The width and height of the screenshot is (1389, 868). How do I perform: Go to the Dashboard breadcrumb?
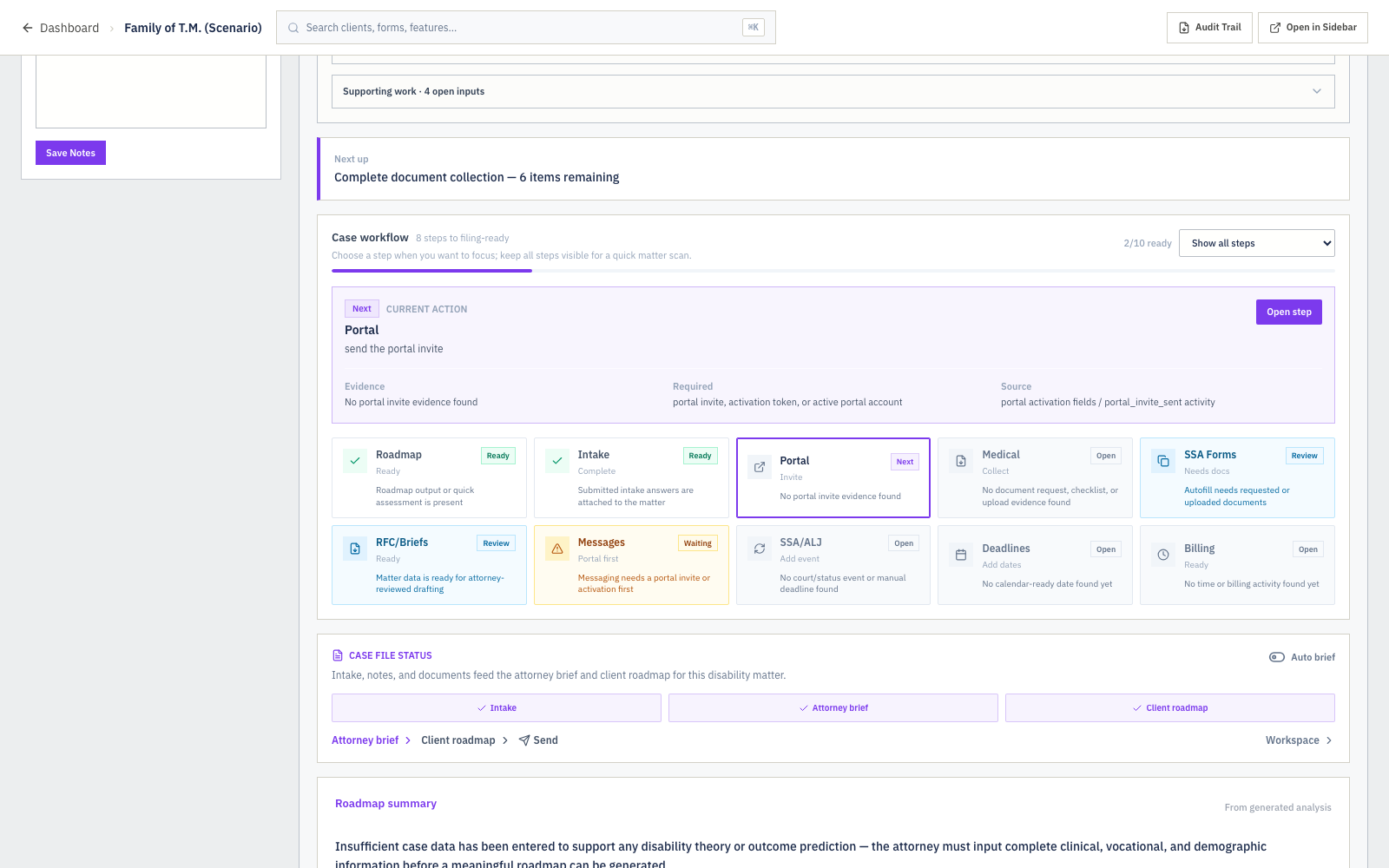69,28
